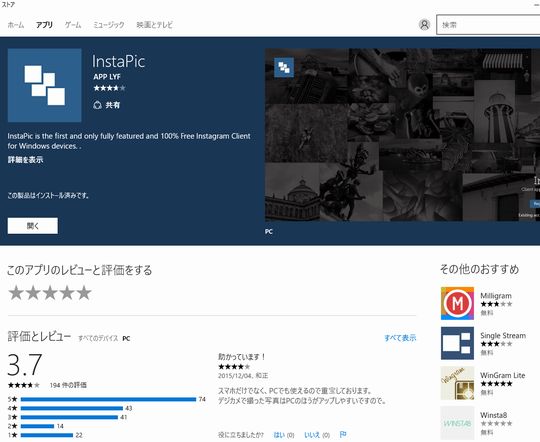Click small InstaPic logo in screenshot
The height and width of the screenshot is (442, 540).
point(284,67)
